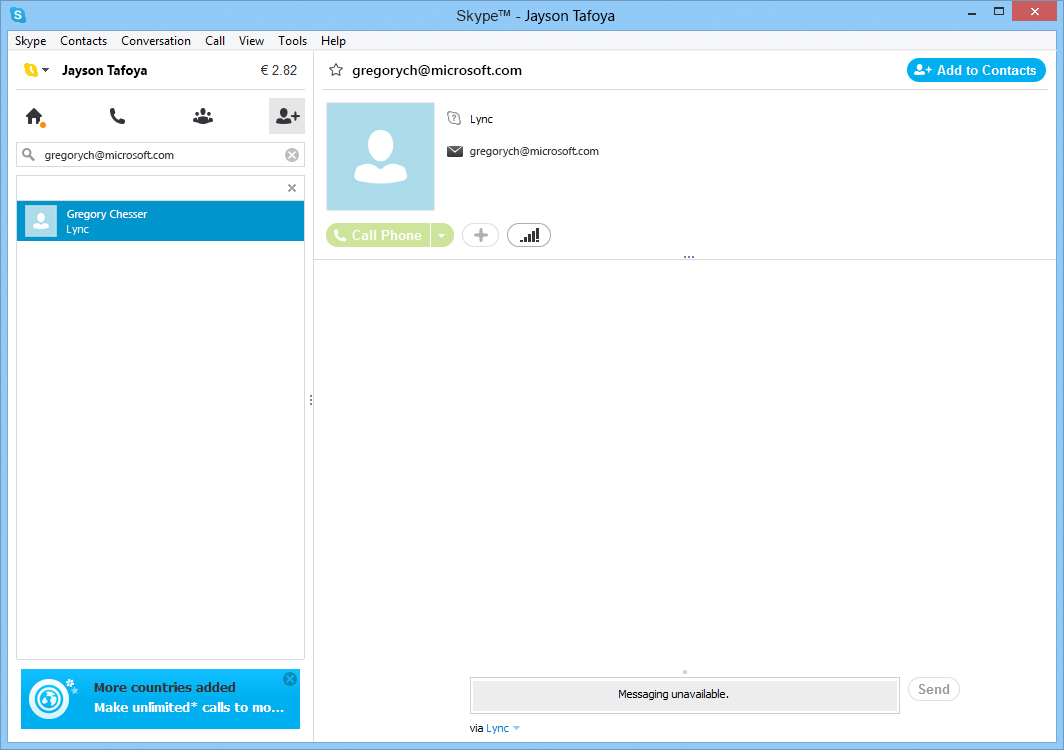
Task: Click the email envelope icon
Action: [455, 151]
